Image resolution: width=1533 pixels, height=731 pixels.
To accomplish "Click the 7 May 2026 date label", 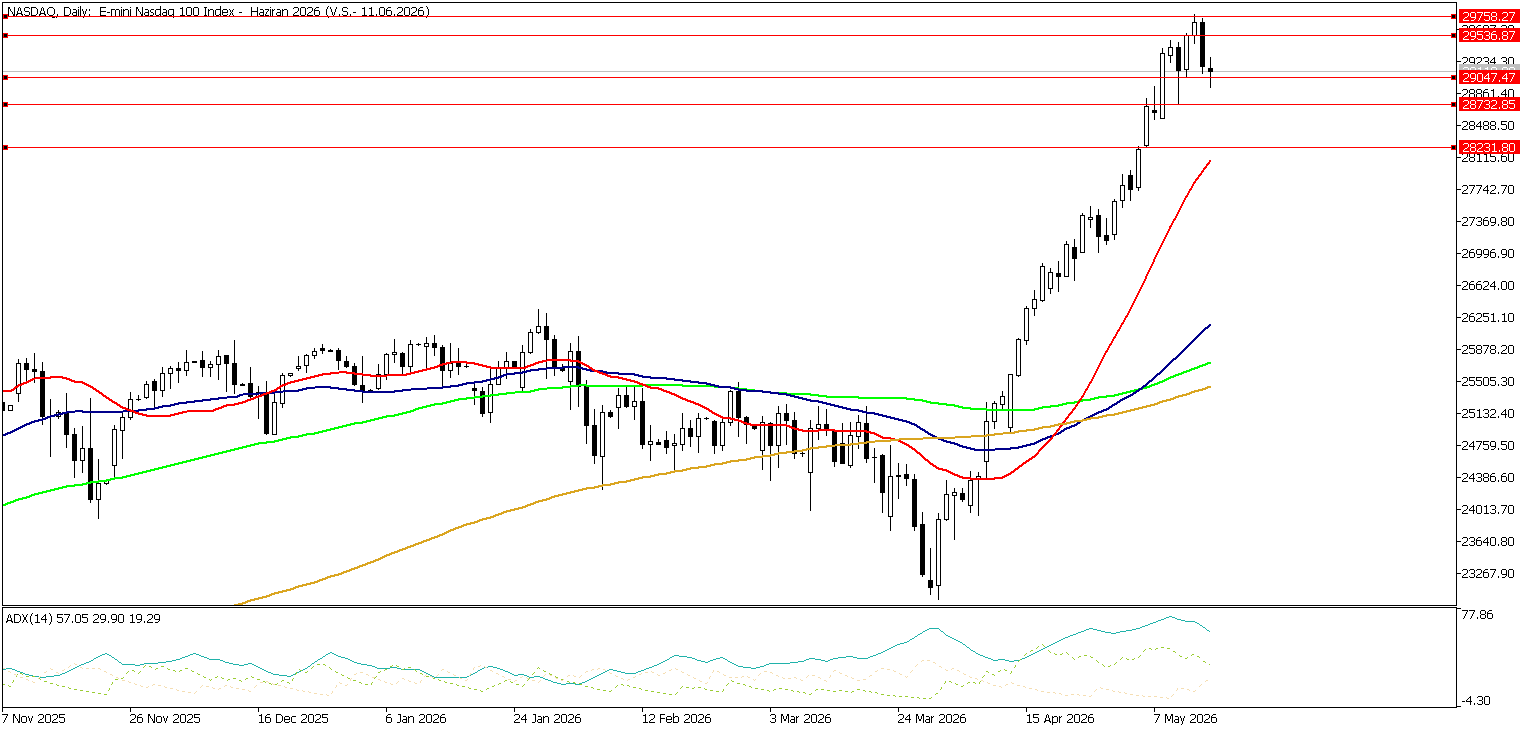I will point(1184,719).
